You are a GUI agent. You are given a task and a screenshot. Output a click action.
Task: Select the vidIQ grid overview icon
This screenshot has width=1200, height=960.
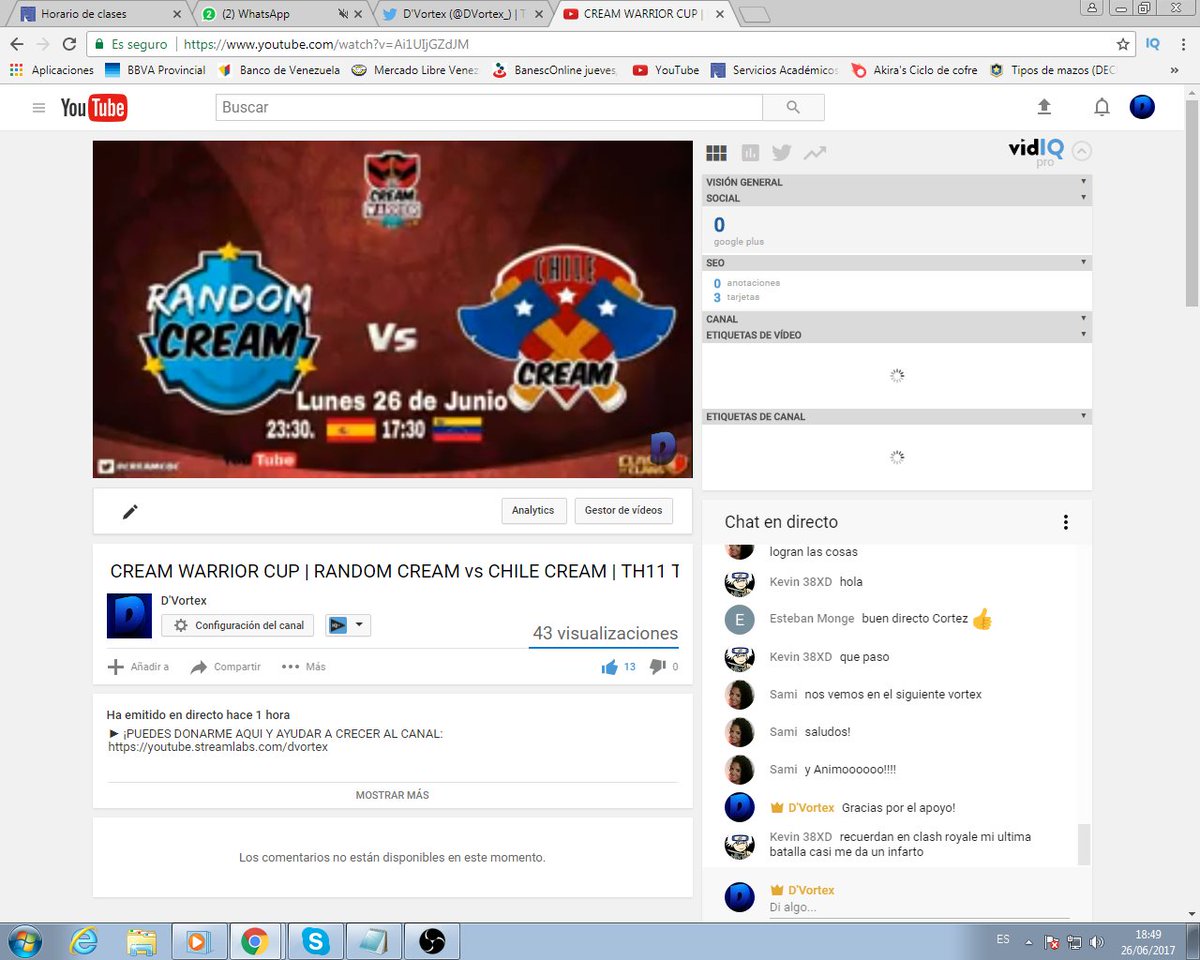[x=716, y=153]
